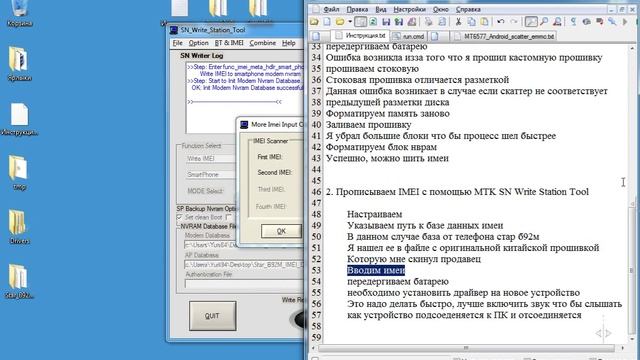The image size is (640, 360).
Task: Click the Save All double-diskette icon
Action: coord(399,22)
